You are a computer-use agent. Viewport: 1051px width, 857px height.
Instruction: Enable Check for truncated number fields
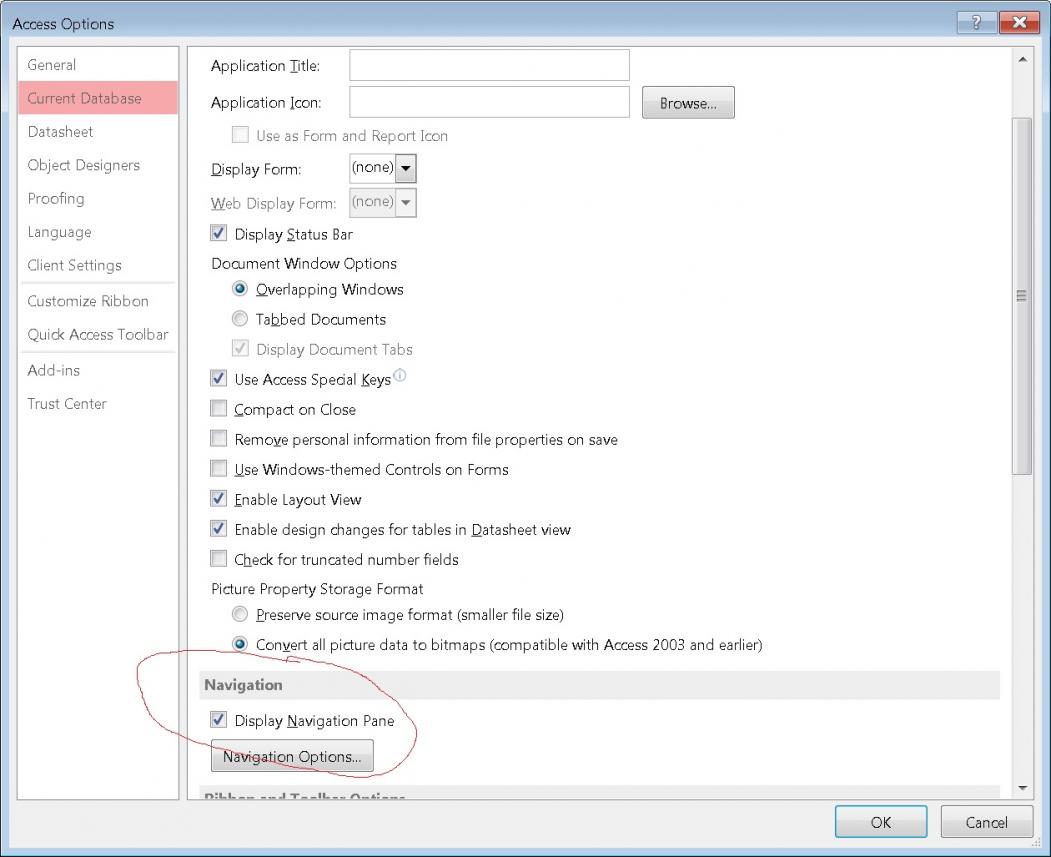[x=219, y=559]
